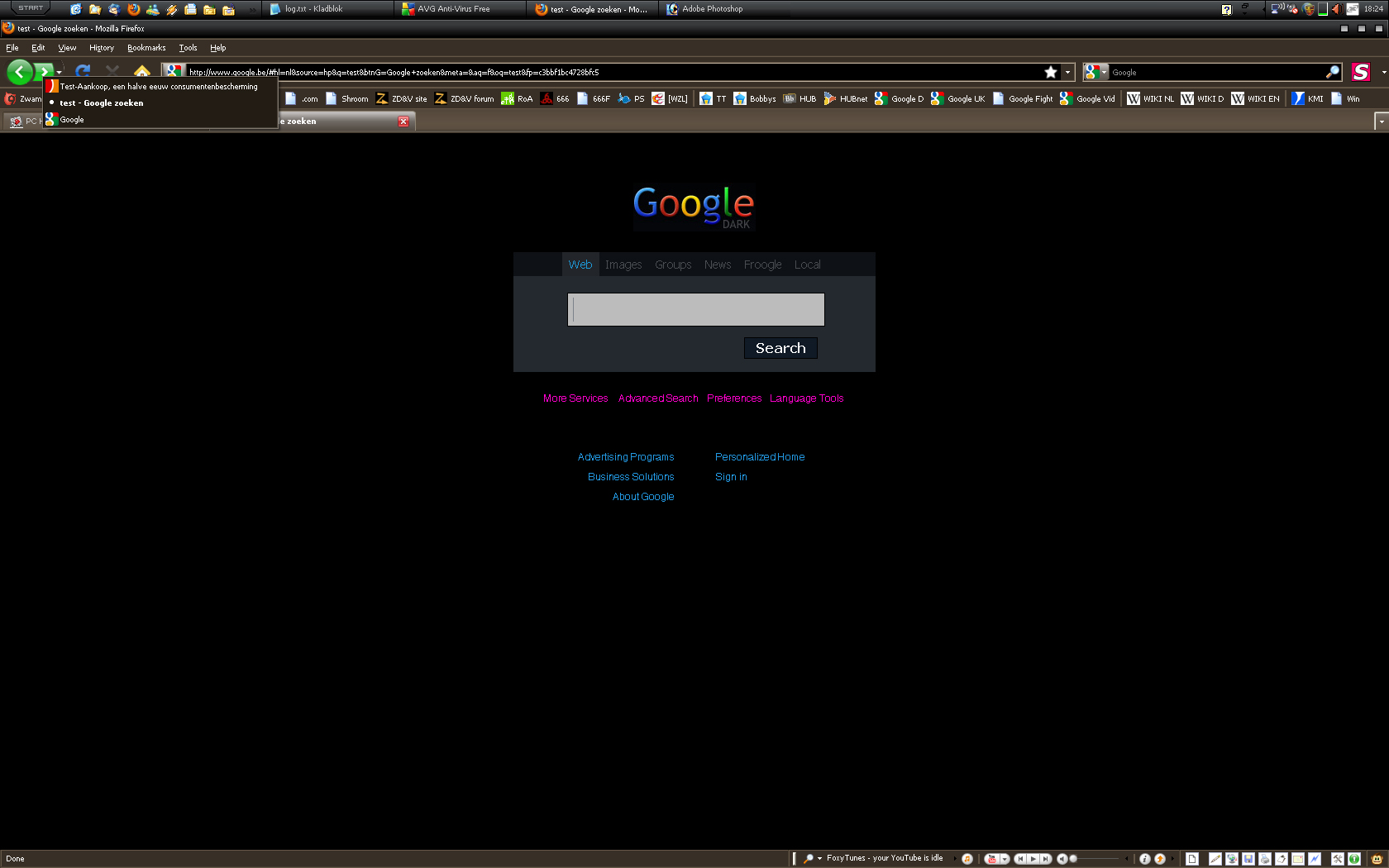This screenshot has height=868, width=1389.
Task: Open the Google UK bookmark
Action: coord(957,98)
